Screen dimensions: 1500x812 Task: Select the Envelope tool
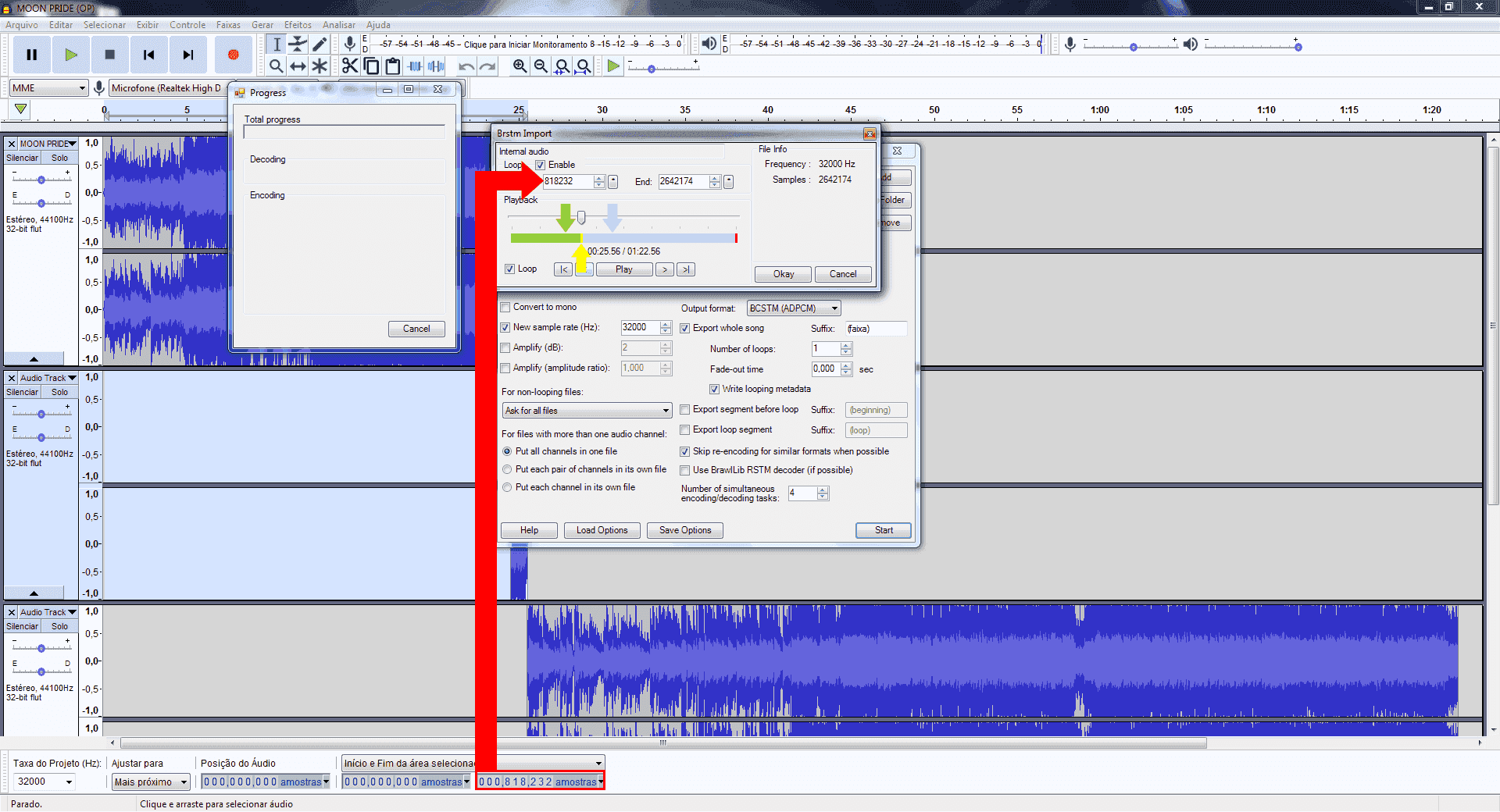pos(298,45)
